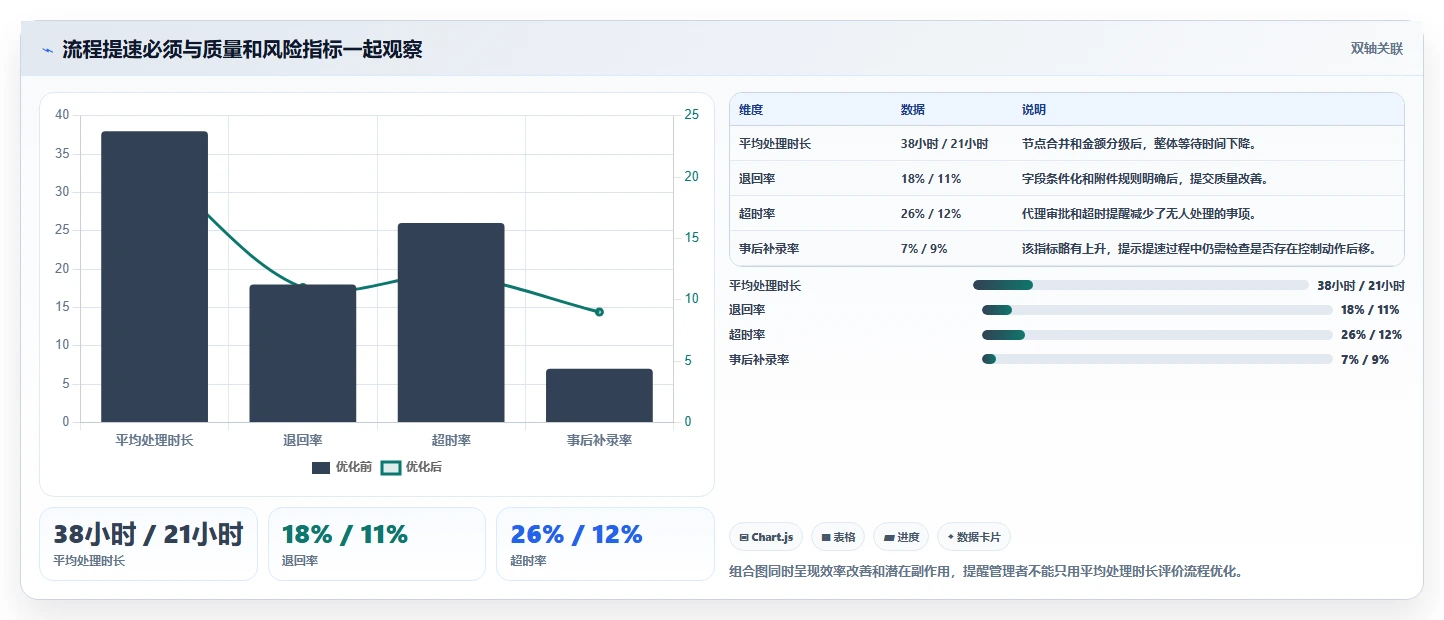Open the 18% / 11% 退回率 data card
1444x620 pixels.
coord(376,544)
